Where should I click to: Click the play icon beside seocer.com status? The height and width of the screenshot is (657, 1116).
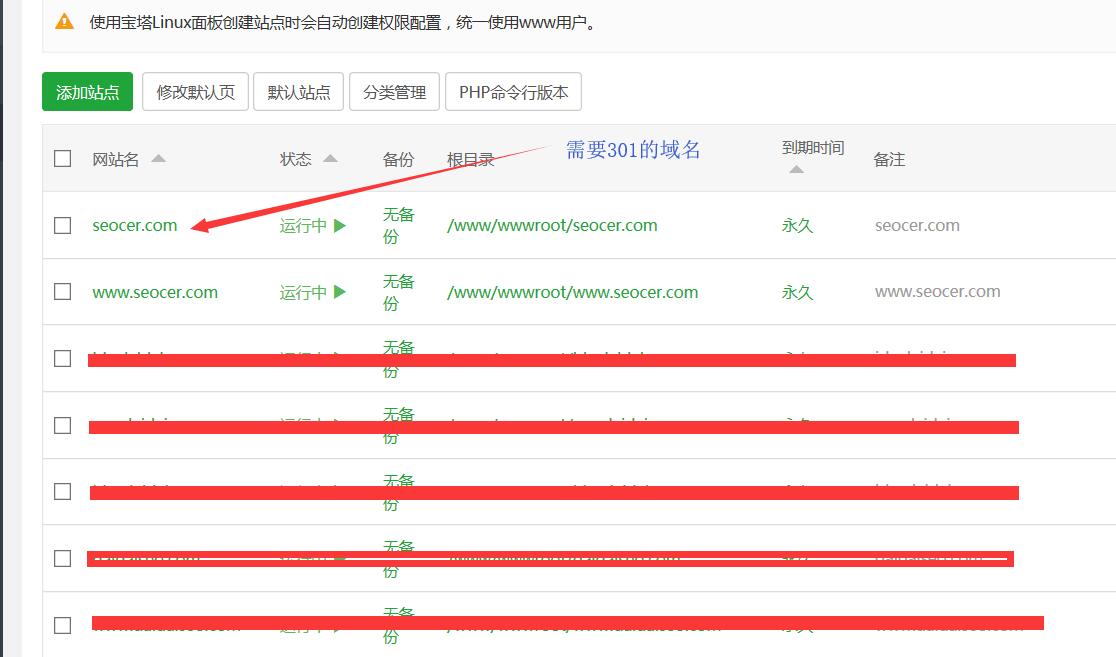pos(340,226)
